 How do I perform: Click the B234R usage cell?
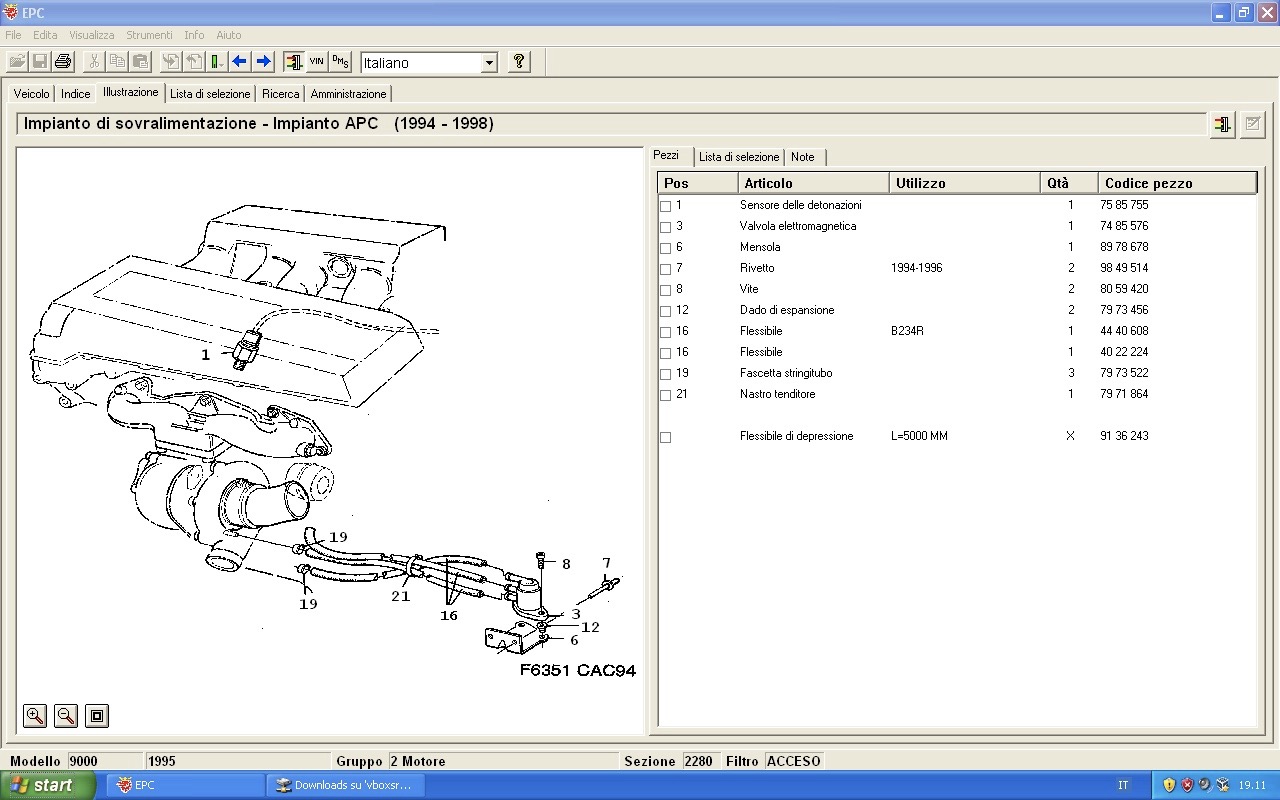tap(908, 331)
